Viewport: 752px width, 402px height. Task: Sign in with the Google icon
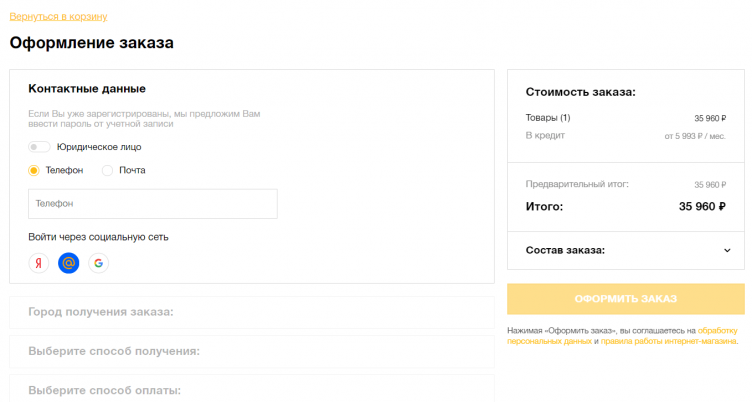coord(98,263)
